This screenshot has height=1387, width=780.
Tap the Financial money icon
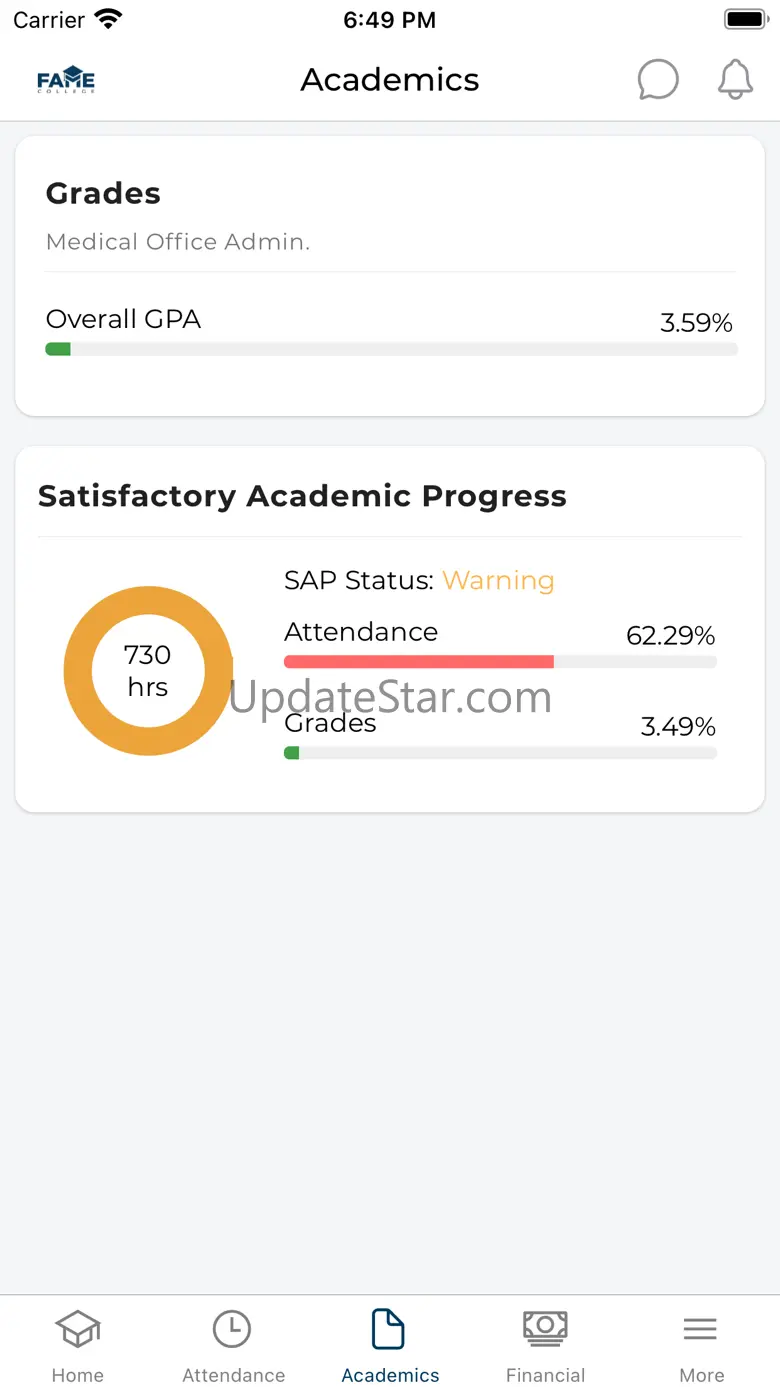pyautogui.click(x=545, y=1328)
